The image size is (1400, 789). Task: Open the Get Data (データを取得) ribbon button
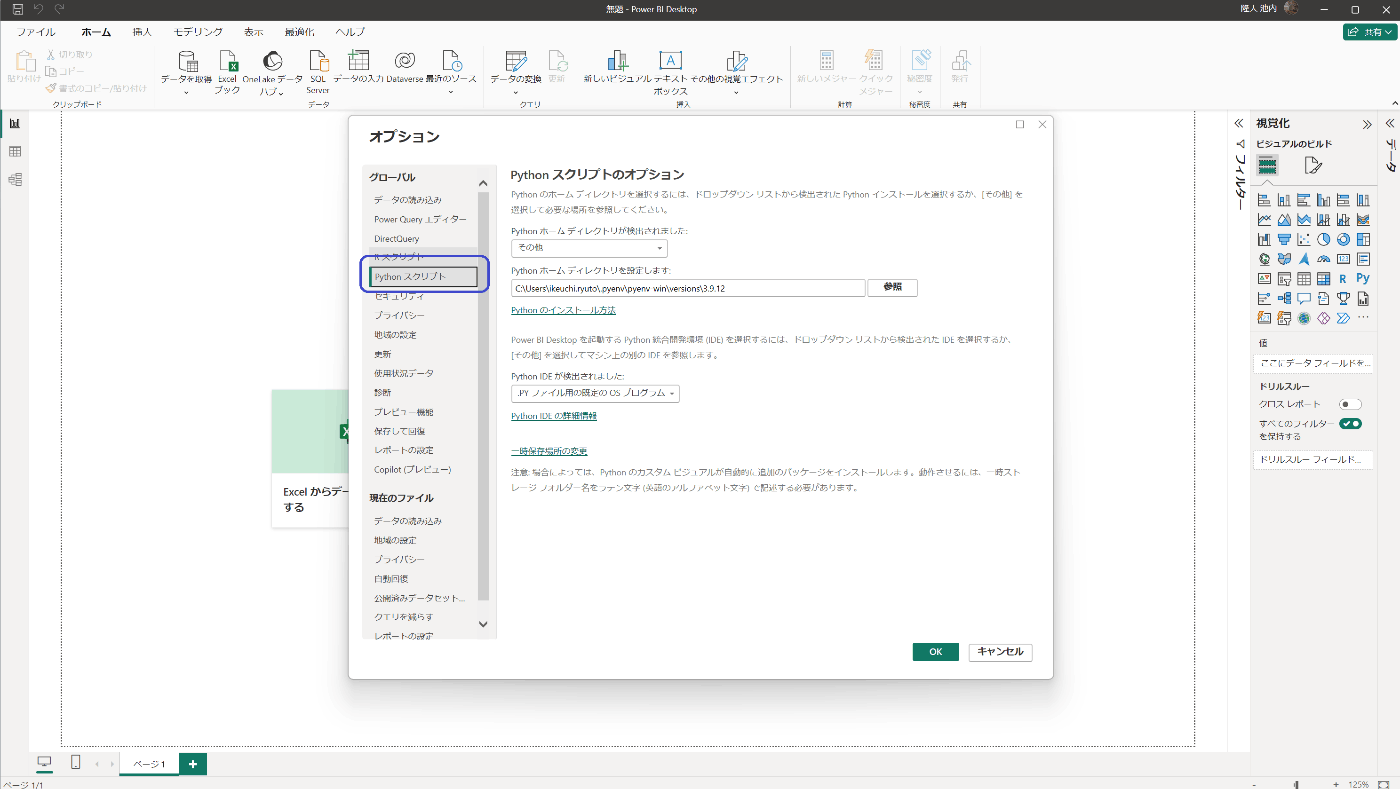(186, 71)
